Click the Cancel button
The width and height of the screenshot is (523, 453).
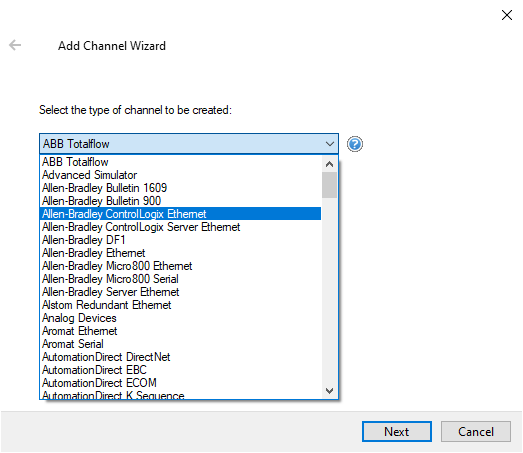pyautogui.click(x=476, y=431)
